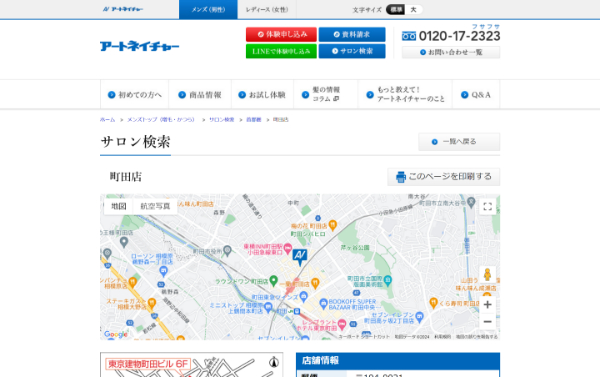Click map キーボード ショートカット link
The width and height of the screenshot is (600, 377).
click(364, 337)
